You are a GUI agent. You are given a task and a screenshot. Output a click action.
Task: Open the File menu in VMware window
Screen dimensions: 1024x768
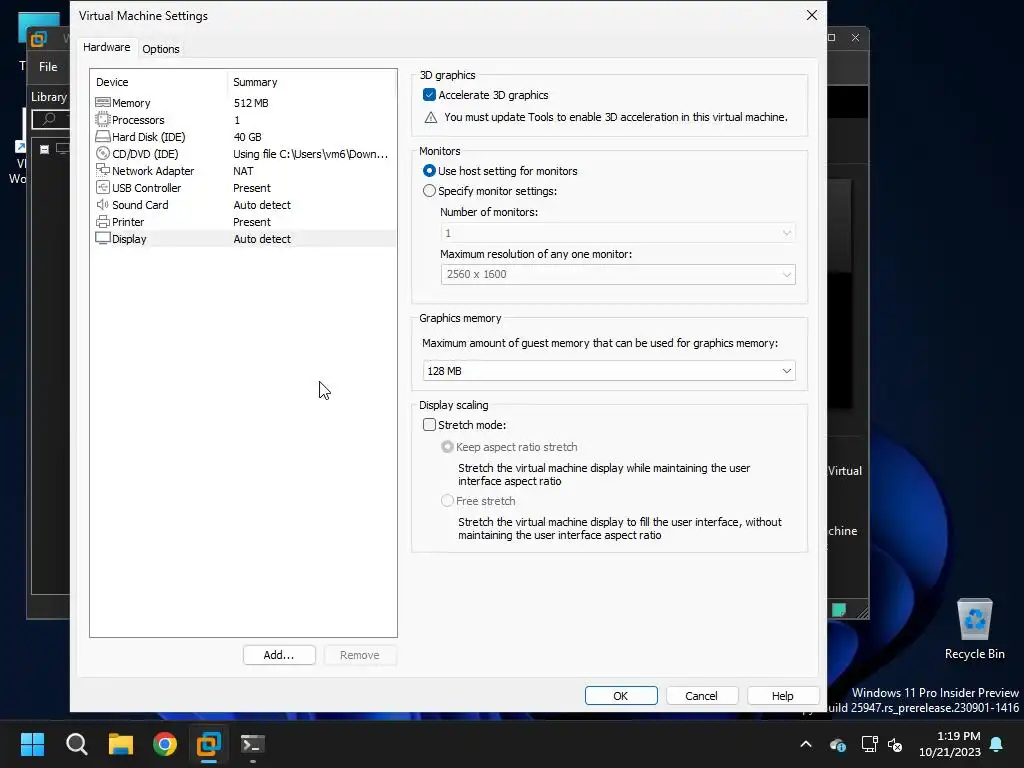[48, 67]
